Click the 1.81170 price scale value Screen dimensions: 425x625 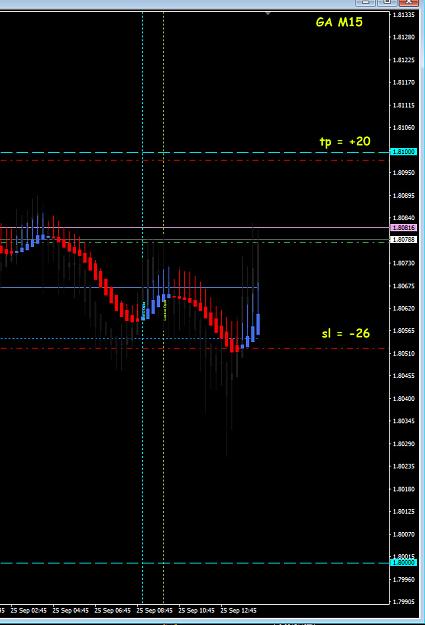click(404, 83)
